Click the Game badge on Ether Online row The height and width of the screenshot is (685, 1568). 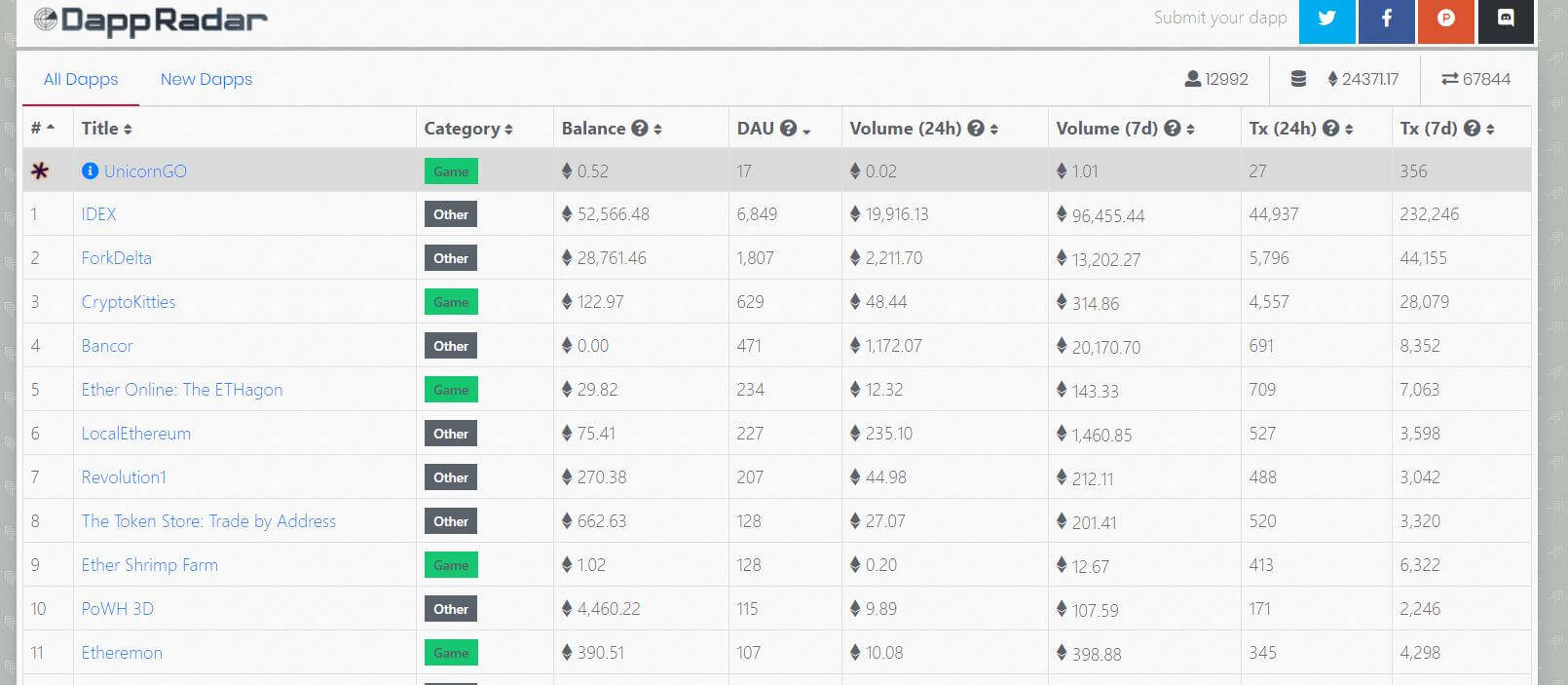point(451,390)
